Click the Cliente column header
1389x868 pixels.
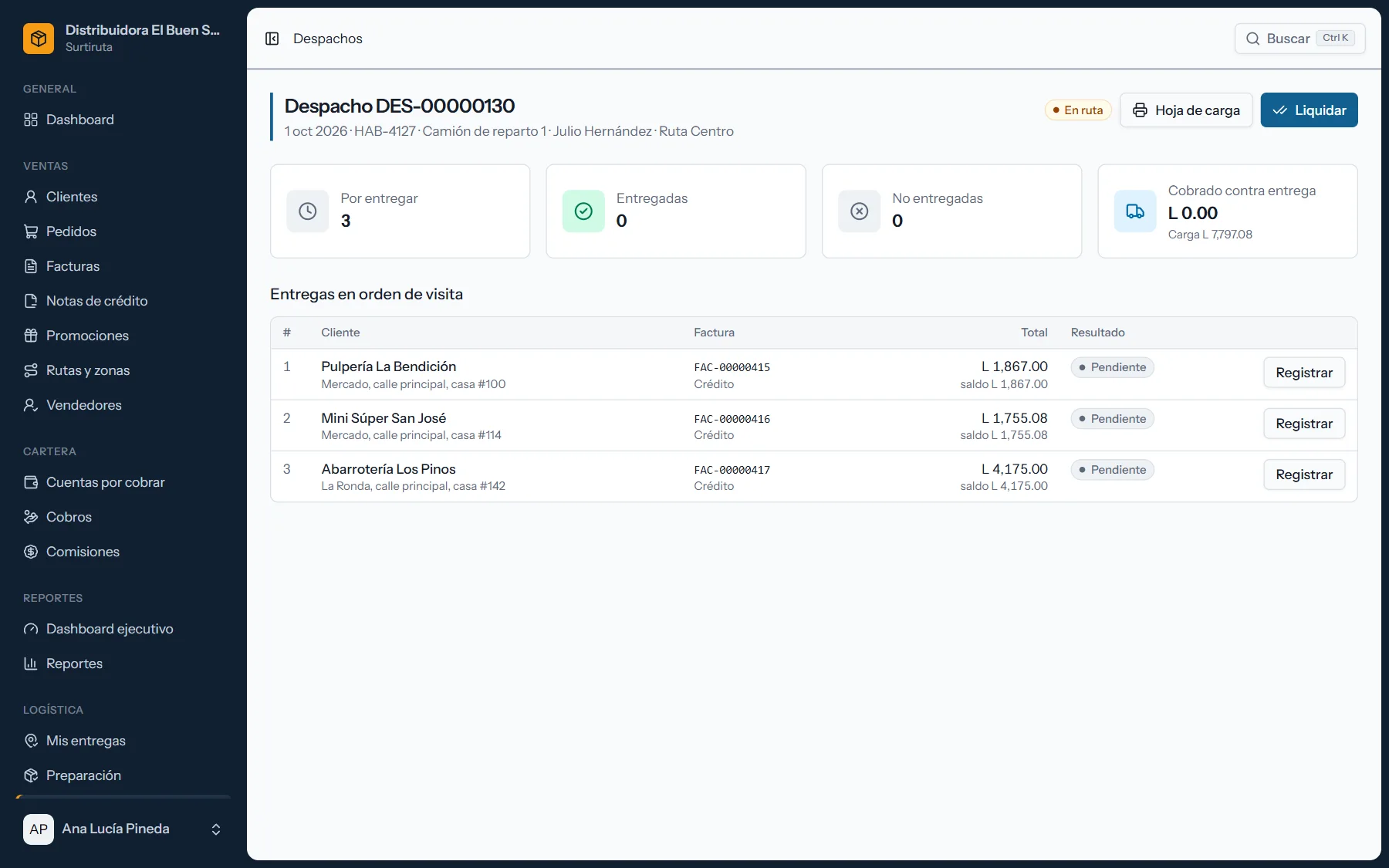[x=340, y=333]
